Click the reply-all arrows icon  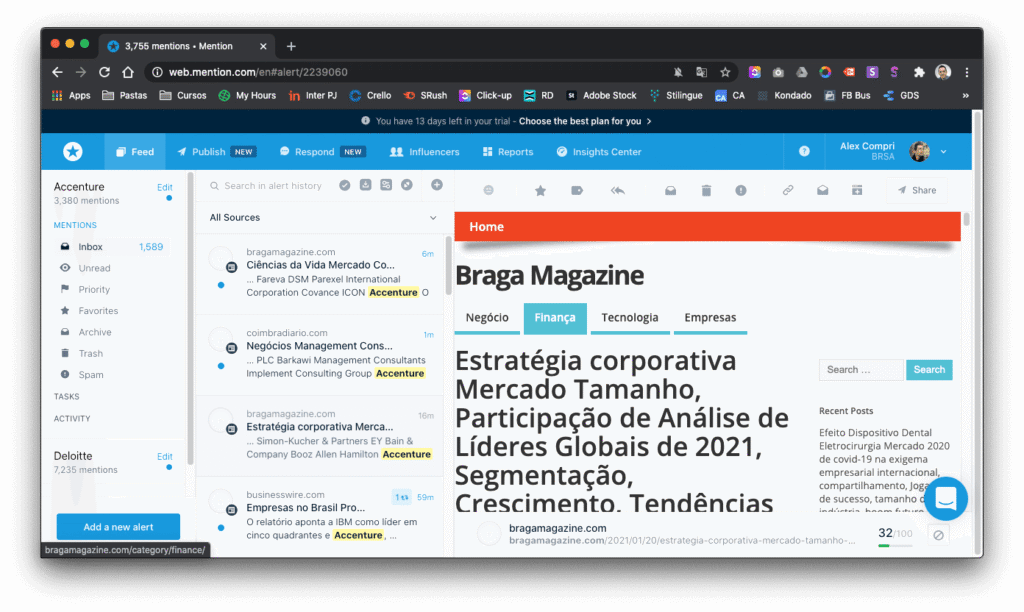[x=618, y=190]
